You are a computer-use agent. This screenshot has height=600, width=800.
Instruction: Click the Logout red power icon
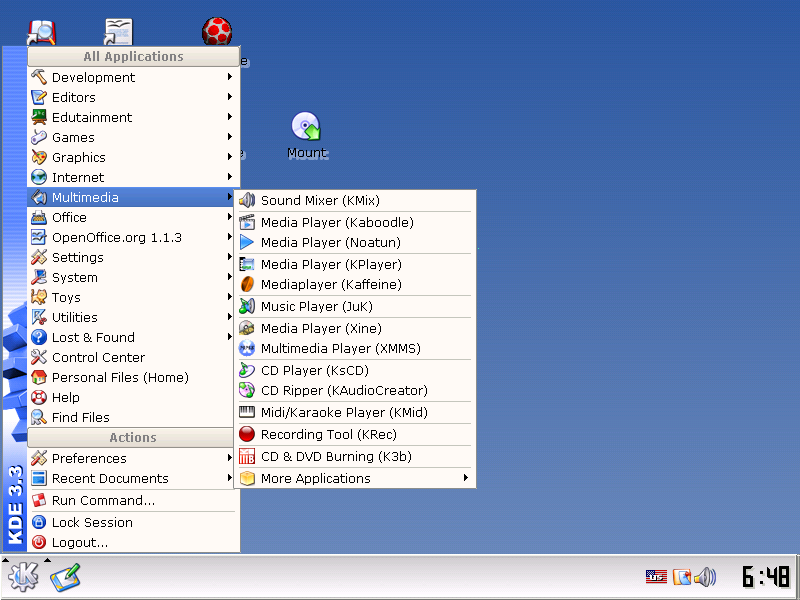click(x=39, y=542)
